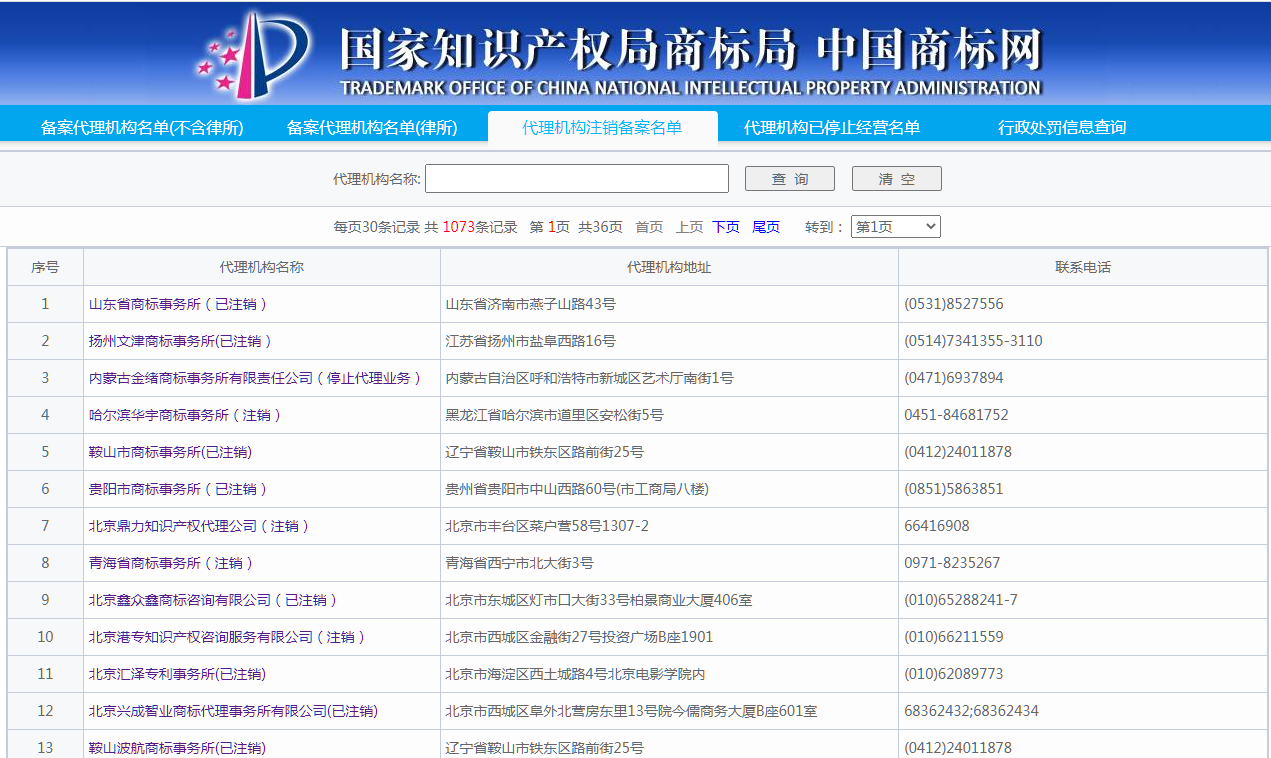
Task: Open 北京汇泽专利事务所(已注销) agency link
Action: click(177, 674)
